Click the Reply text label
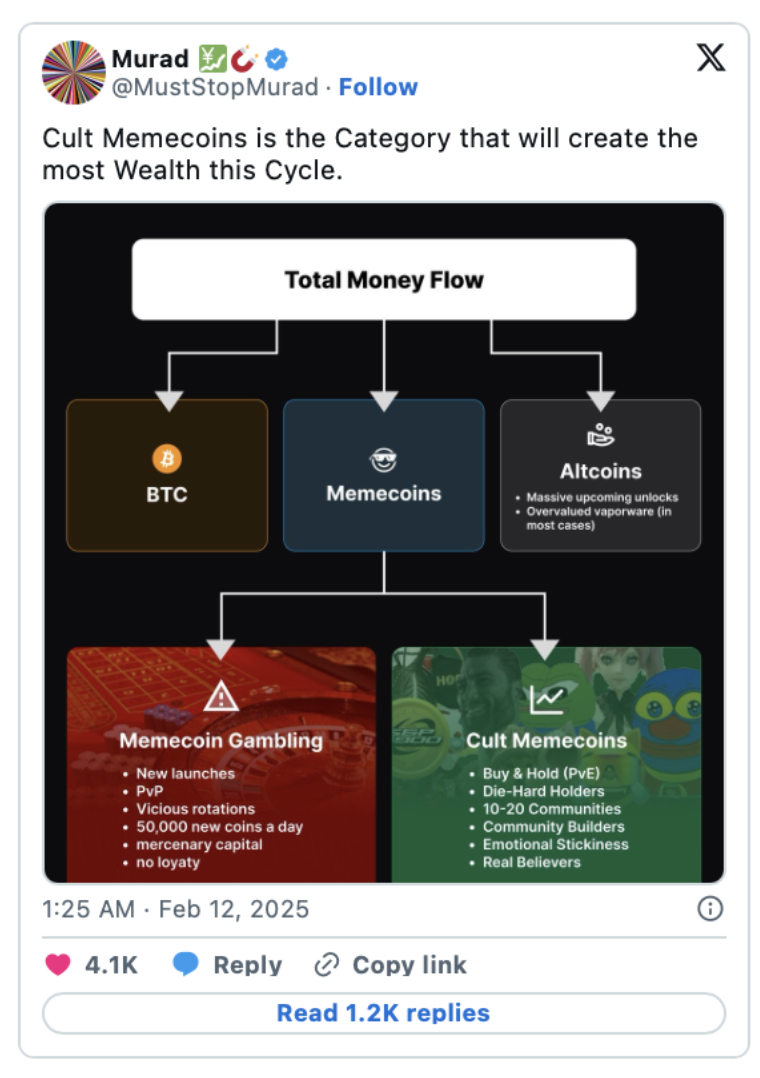This screenshot has width=760, height=1078. (x=248, y=965)
